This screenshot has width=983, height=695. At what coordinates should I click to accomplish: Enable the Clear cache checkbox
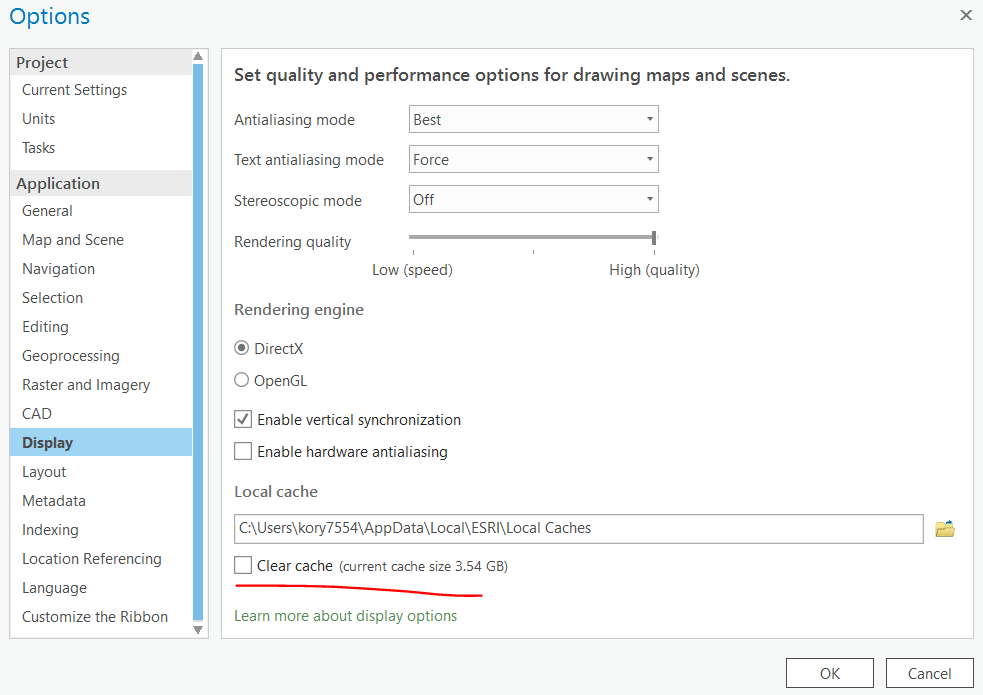(x=243, y=566)
